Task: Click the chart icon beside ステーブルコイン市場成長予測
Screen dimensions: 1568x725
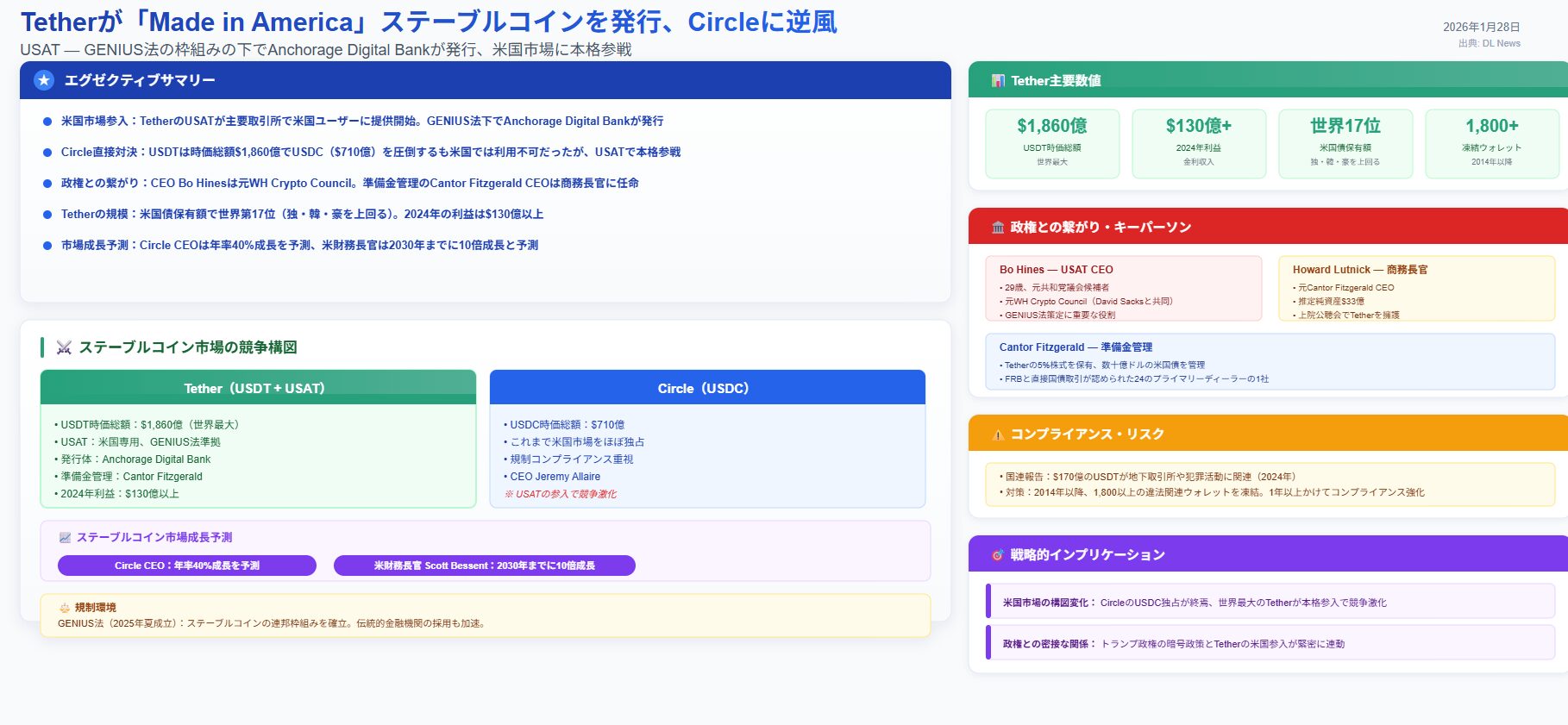Action: tap(65, 538)
